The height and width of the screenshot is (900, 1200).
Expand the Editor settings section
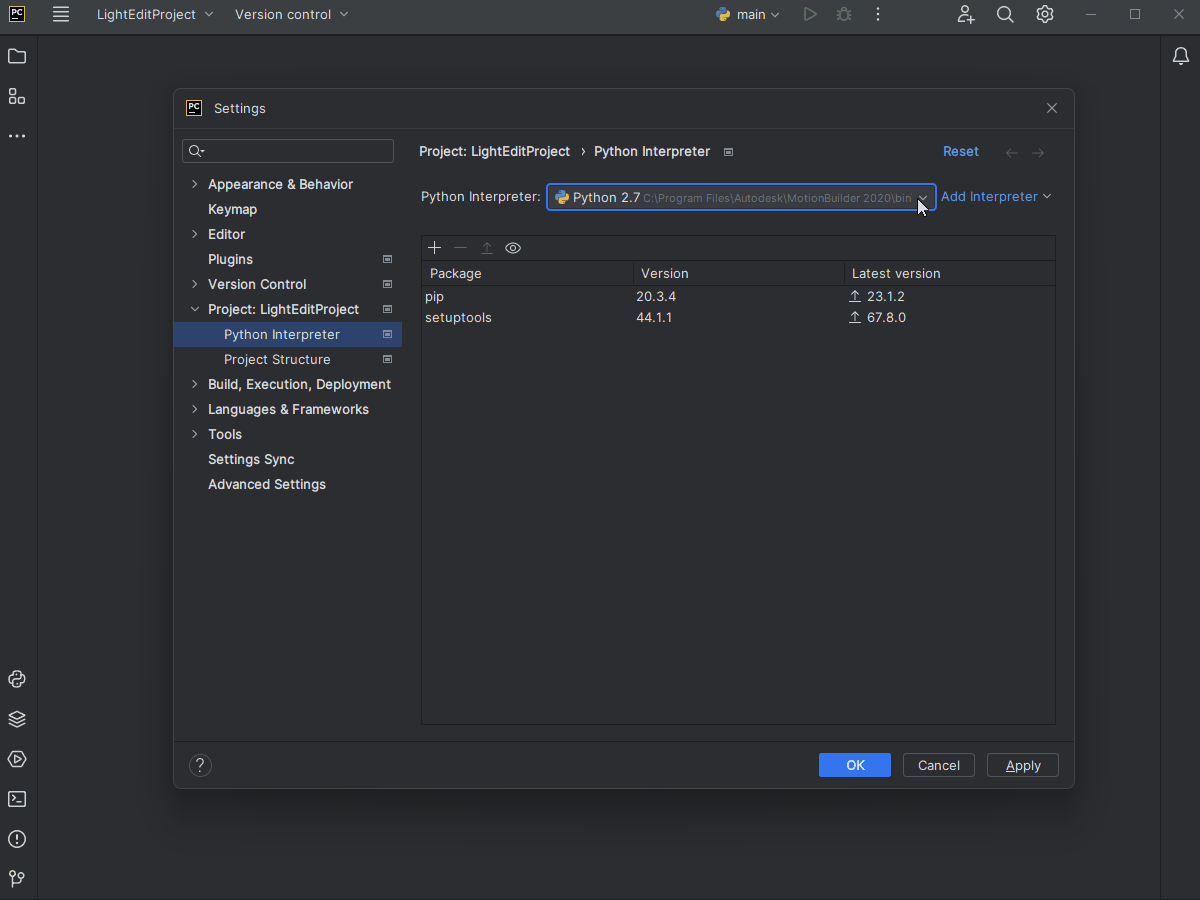[195, 234]
